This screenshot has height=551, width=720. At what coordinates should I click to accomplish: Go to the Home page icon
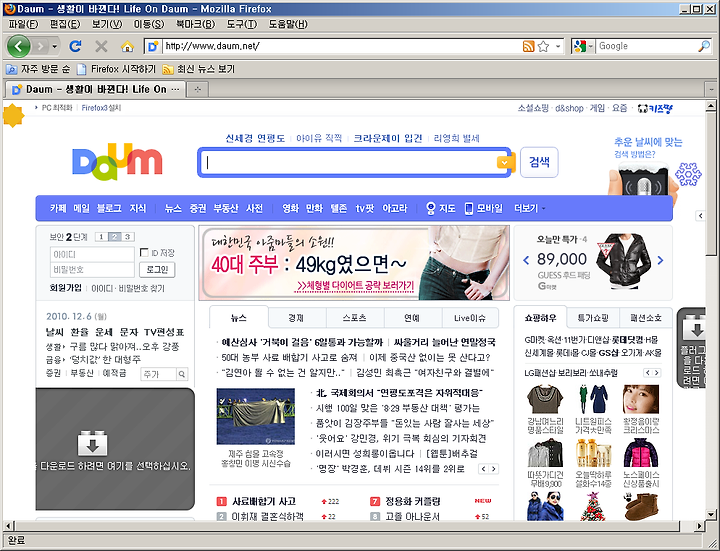click(x=127, y=46)
